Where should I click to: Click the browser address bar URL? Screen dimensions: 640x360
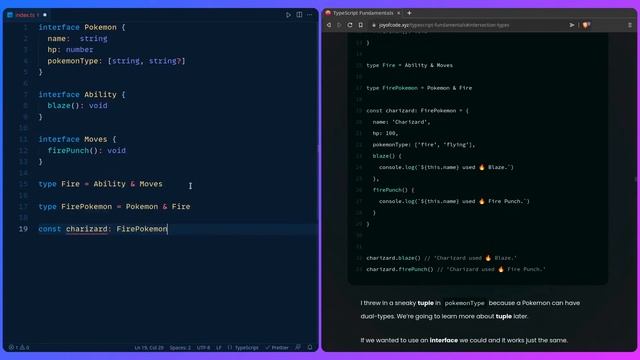click(444, 25)
